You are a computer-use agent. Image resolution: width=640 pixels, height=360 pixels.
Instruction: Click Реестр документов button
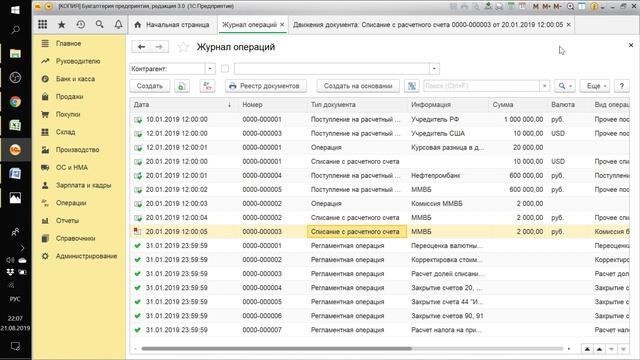(x=266, y=86)
